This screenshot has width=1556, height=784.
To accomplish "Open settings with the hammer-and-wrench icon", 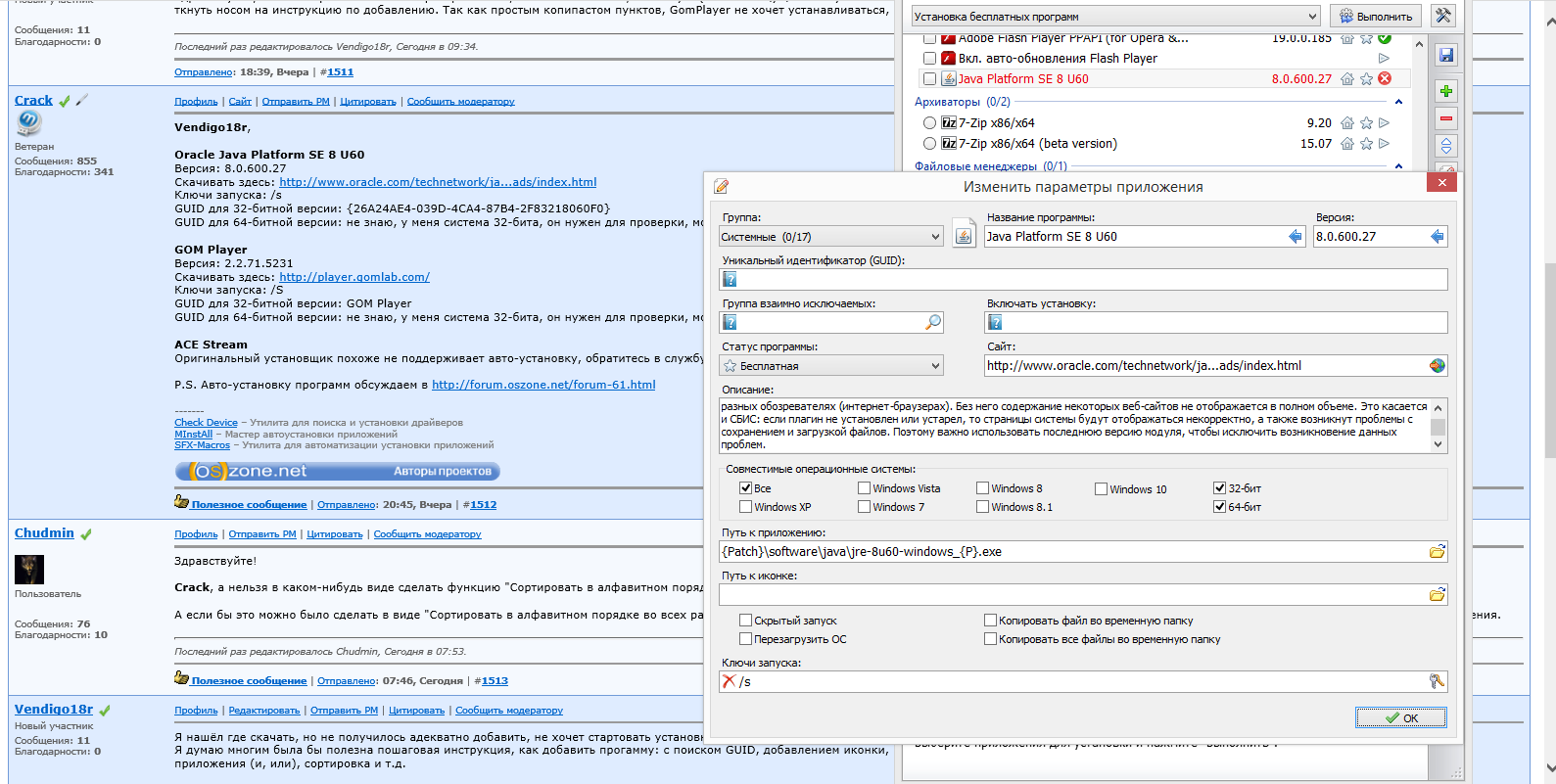I will click(x=1442, y=16).
